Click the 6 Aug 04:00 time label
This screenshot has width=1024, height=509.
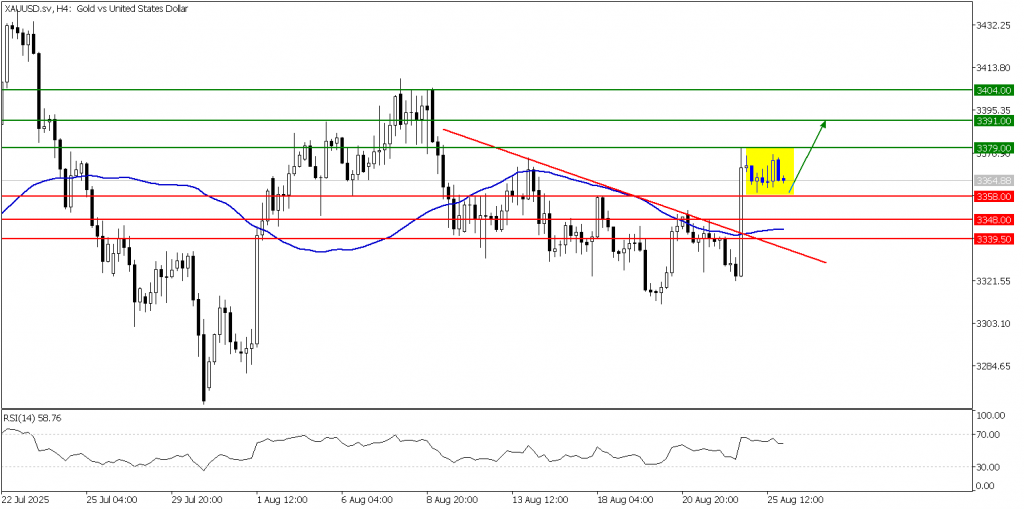click(x=366, y=499)
